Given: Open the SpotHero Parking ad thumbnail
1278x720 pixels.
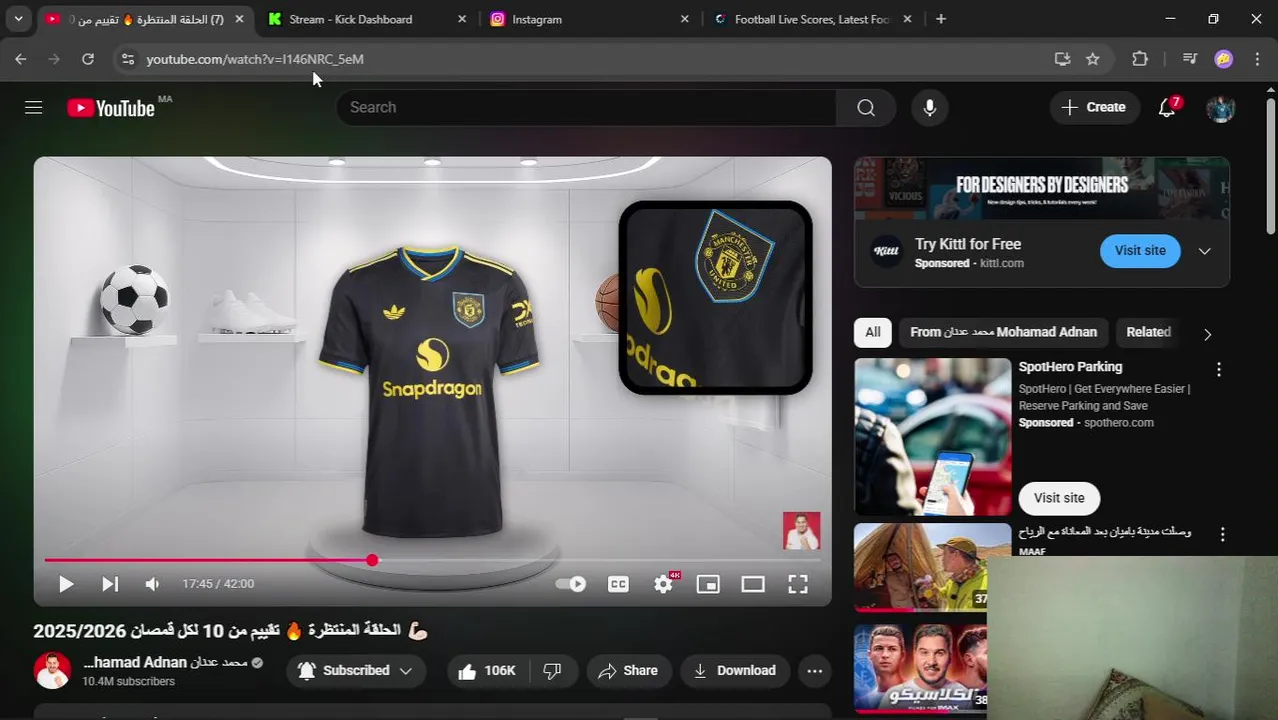Looking at the screenshot, I should [x=933, y=437].
